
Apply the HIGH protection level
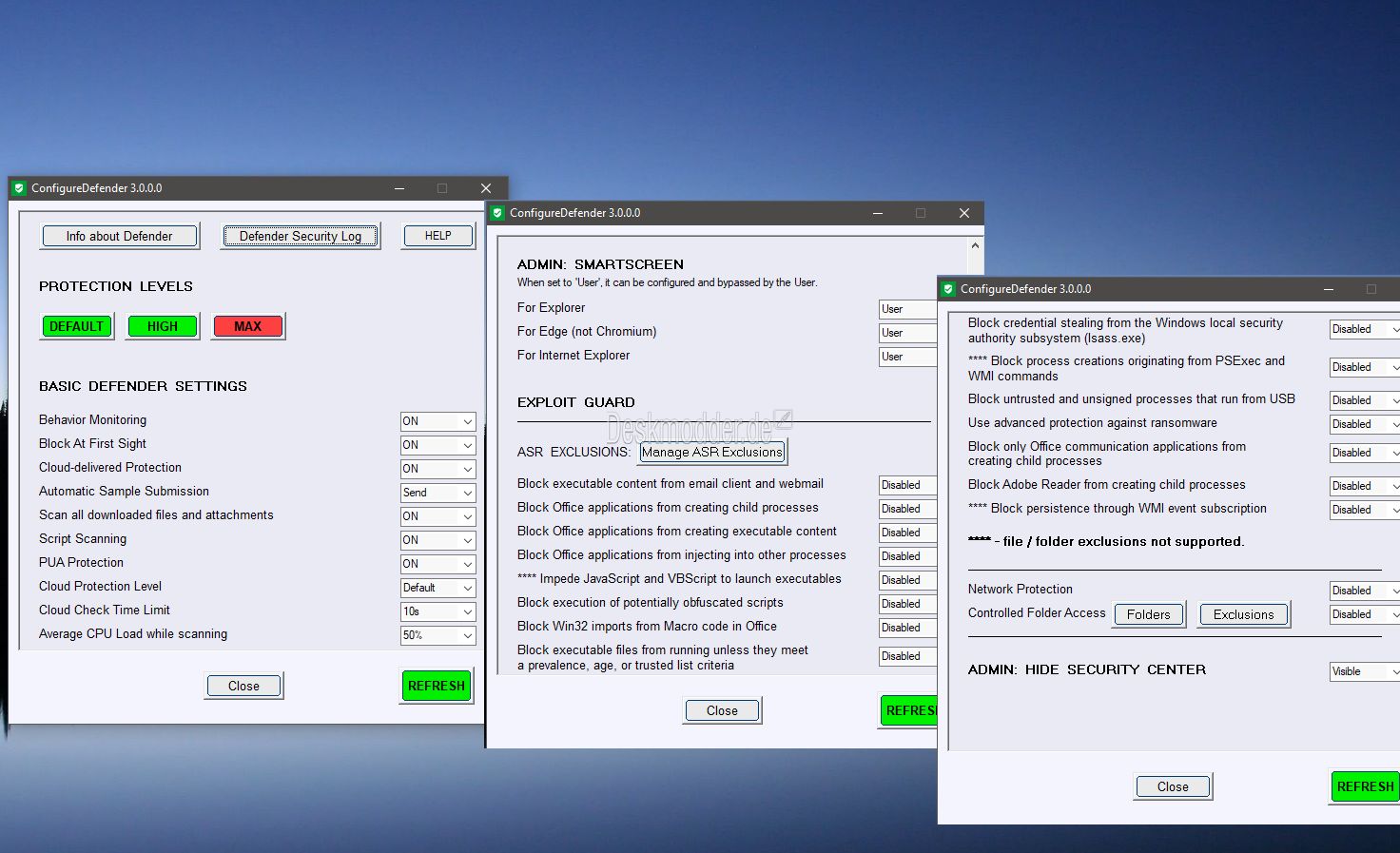click(x=163, y=326)
